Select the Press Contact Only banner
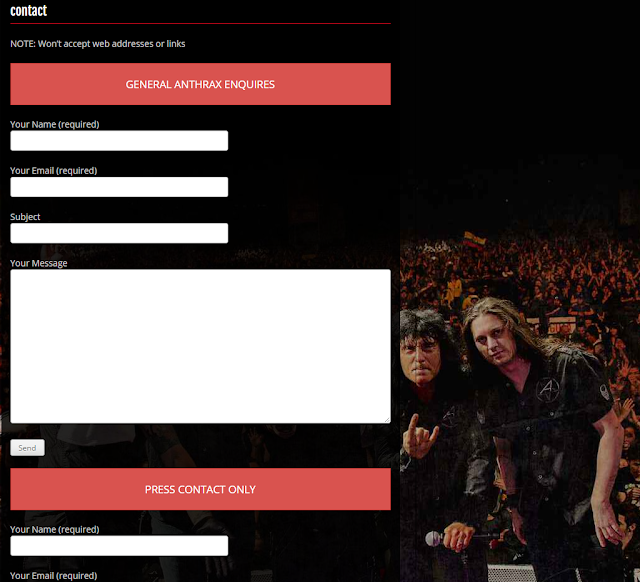The width and height of the screenshot is (640, 582). 200,489
